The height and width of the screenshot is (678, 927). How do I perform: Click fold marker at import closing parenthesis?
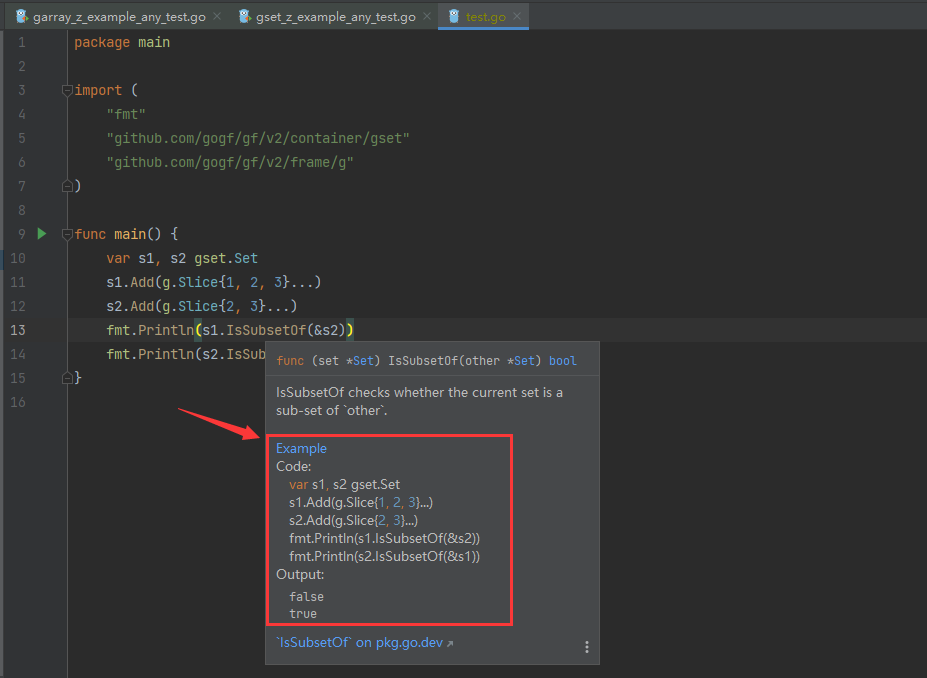(67, 186)
